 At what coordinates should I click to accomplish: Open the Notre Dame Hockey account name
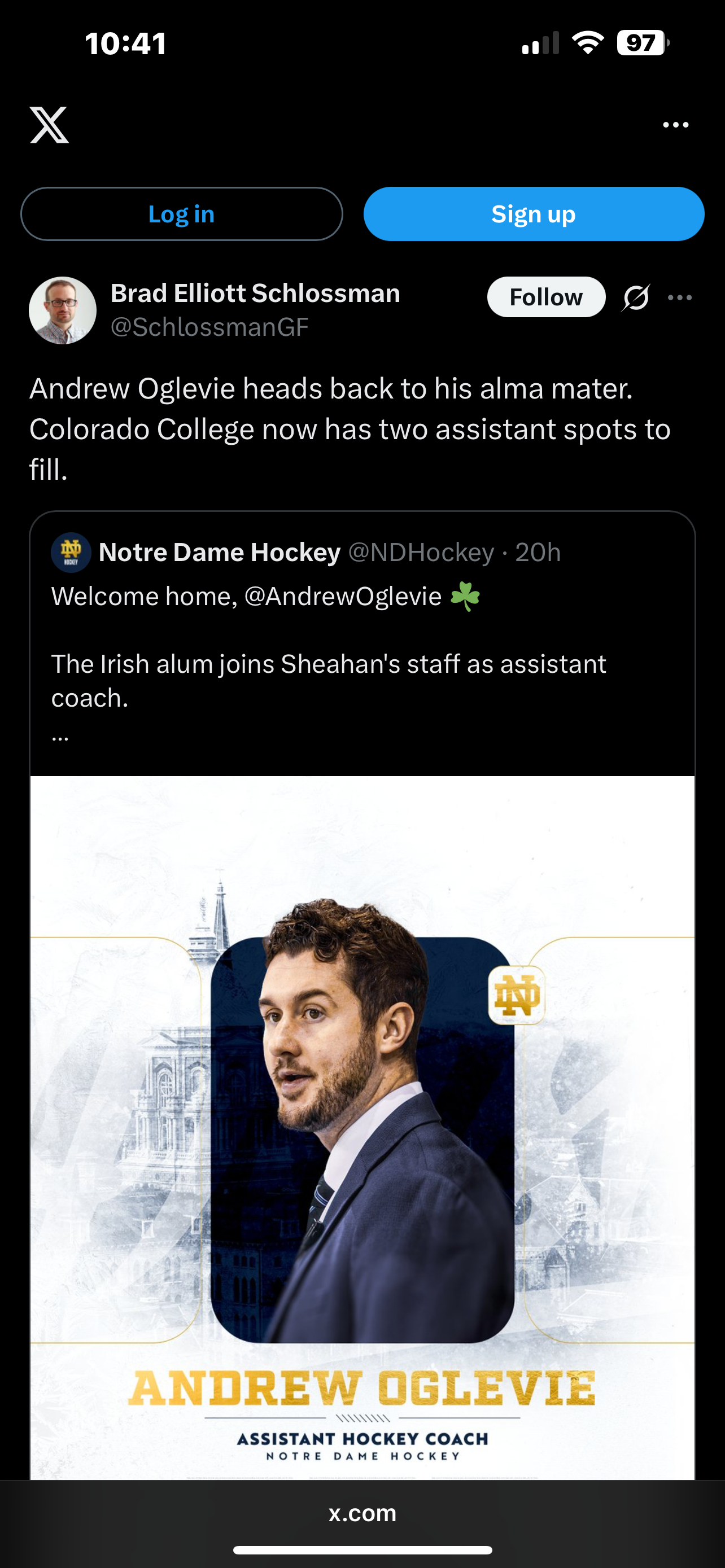219,552
